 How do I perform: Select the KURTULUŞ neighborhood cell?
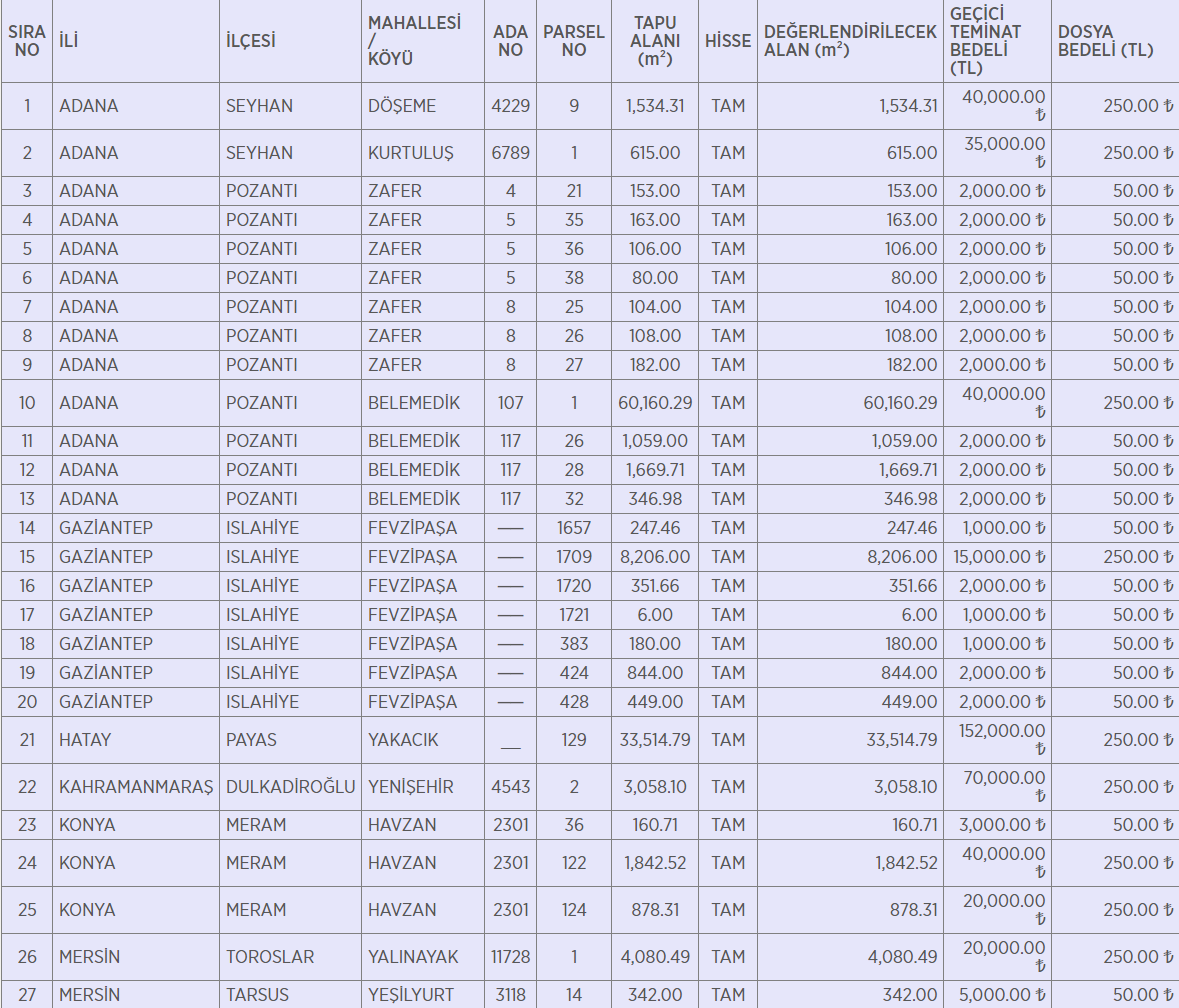[x=410, y=153]
